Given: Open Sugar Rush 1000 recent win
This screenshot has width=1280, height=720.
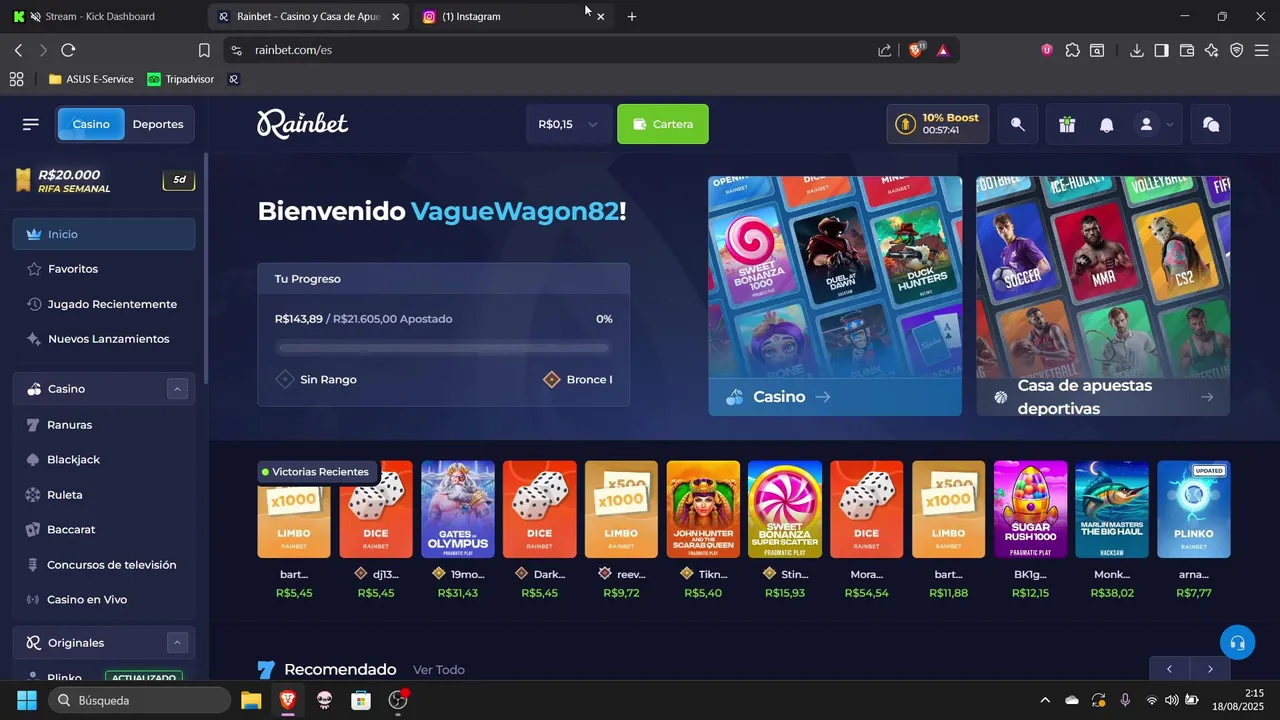Looking at the screenshot, I should pos(1030,509).
